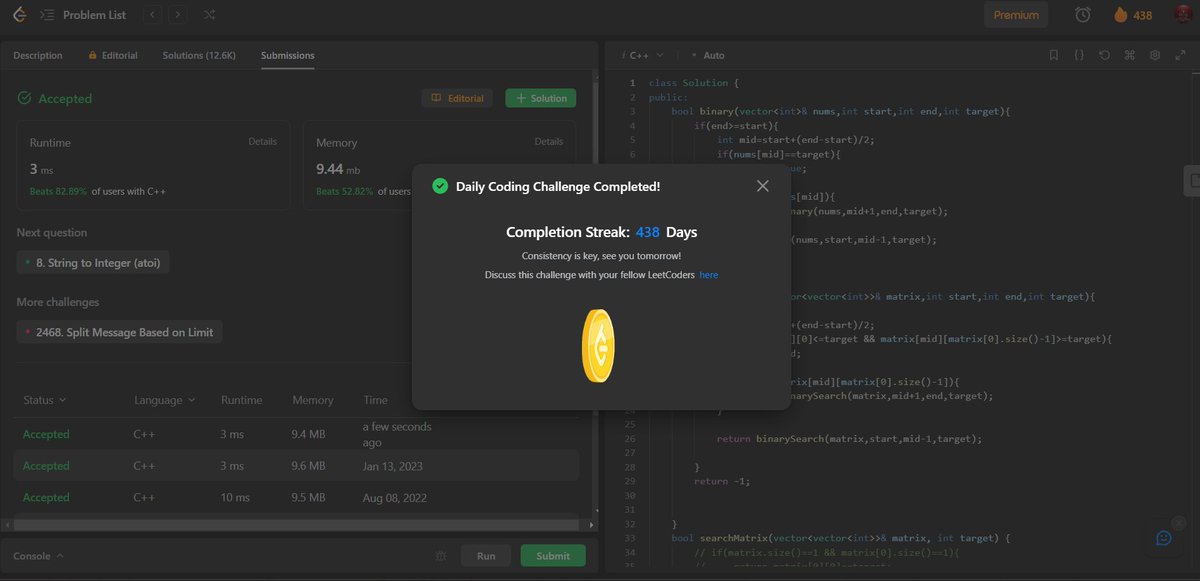Screen dimensions: 1200x581
Task: Start the timer using the clock icon
Action: pyautogui.click(x=1080, y=14)
